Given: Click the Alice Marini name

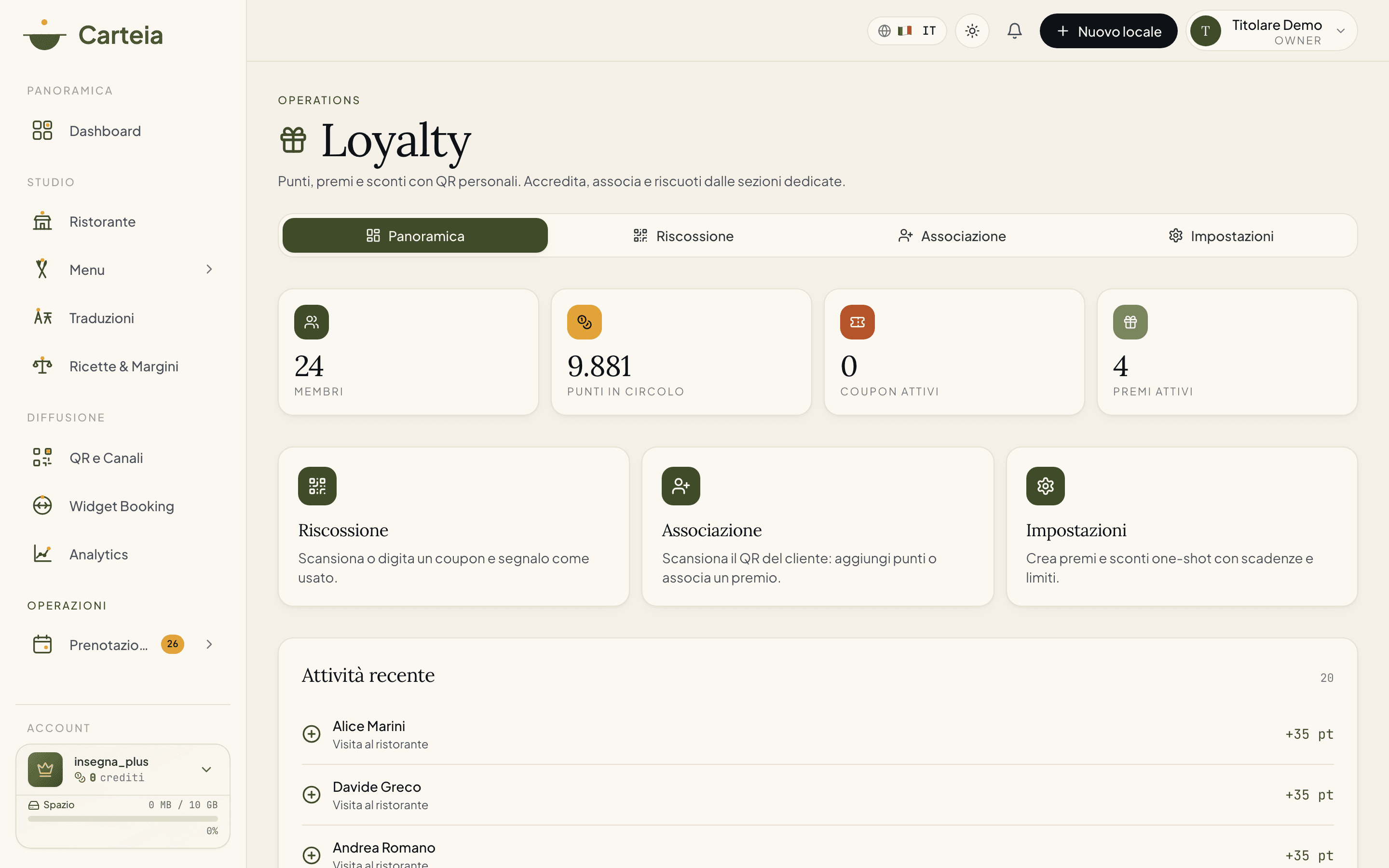Looking at the screenshot, I should pyautogui.click(x=369, y=726).
